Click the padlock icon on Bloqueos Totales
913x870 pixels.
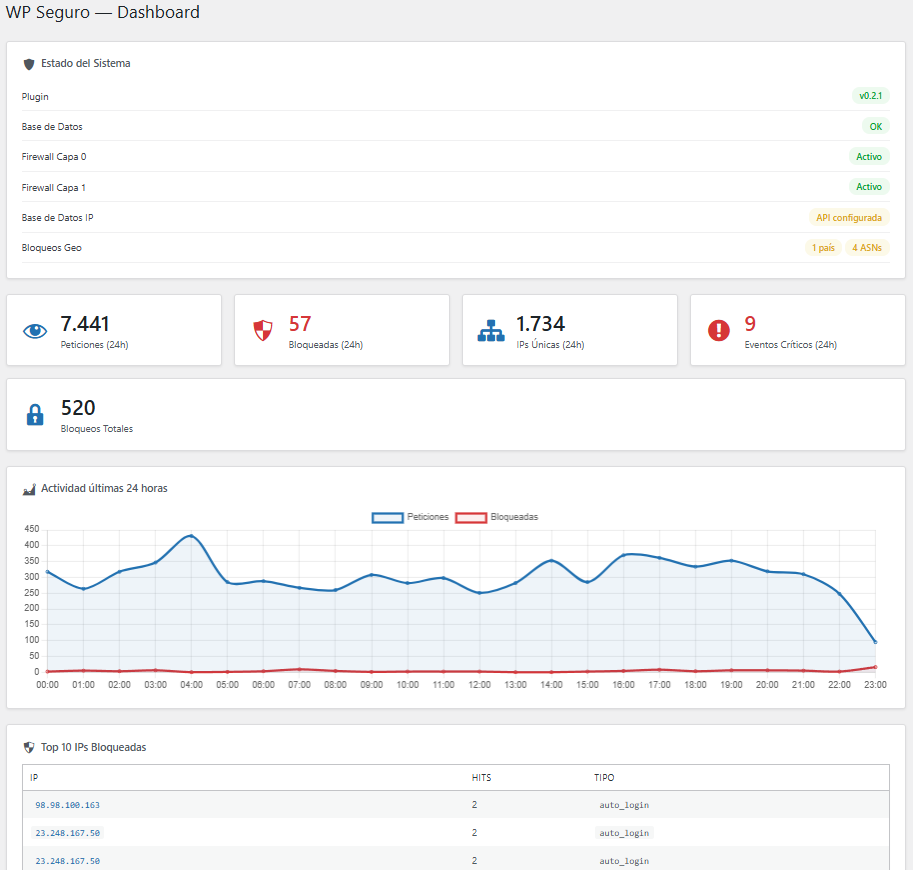tap(35, 415)
